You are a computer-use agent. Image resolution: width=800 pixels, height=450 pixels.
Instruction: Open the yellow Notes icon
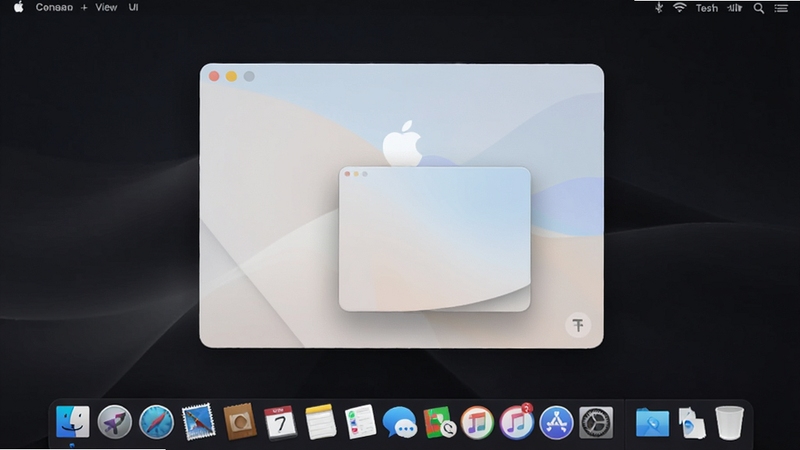pyautogui.click(x=320, y=422)
